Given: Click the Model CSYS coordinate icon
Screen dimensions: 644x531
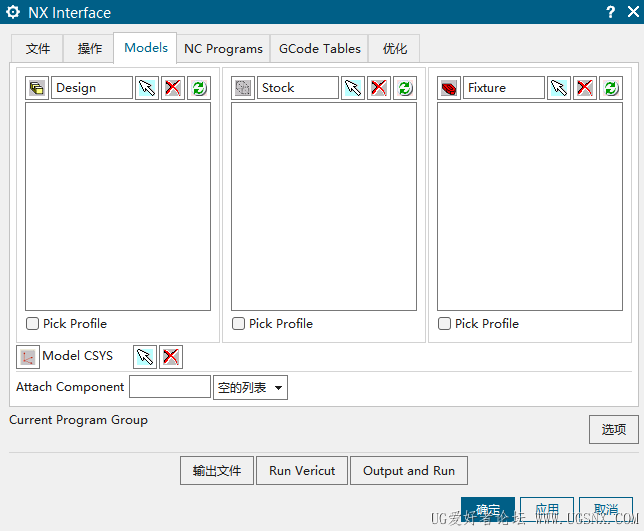Looking at the screenshot, I should click(28, 357).
